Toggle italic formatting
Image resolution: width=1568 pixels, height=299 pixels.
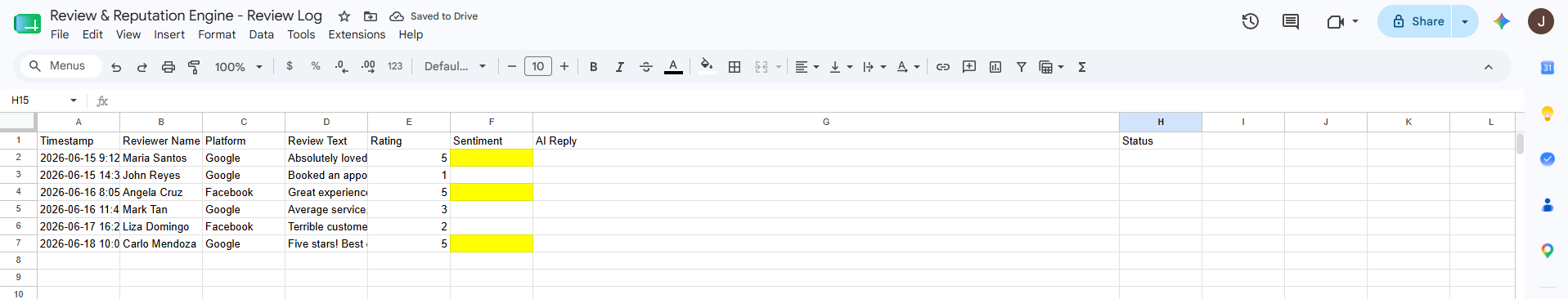(x=620, y=67)
